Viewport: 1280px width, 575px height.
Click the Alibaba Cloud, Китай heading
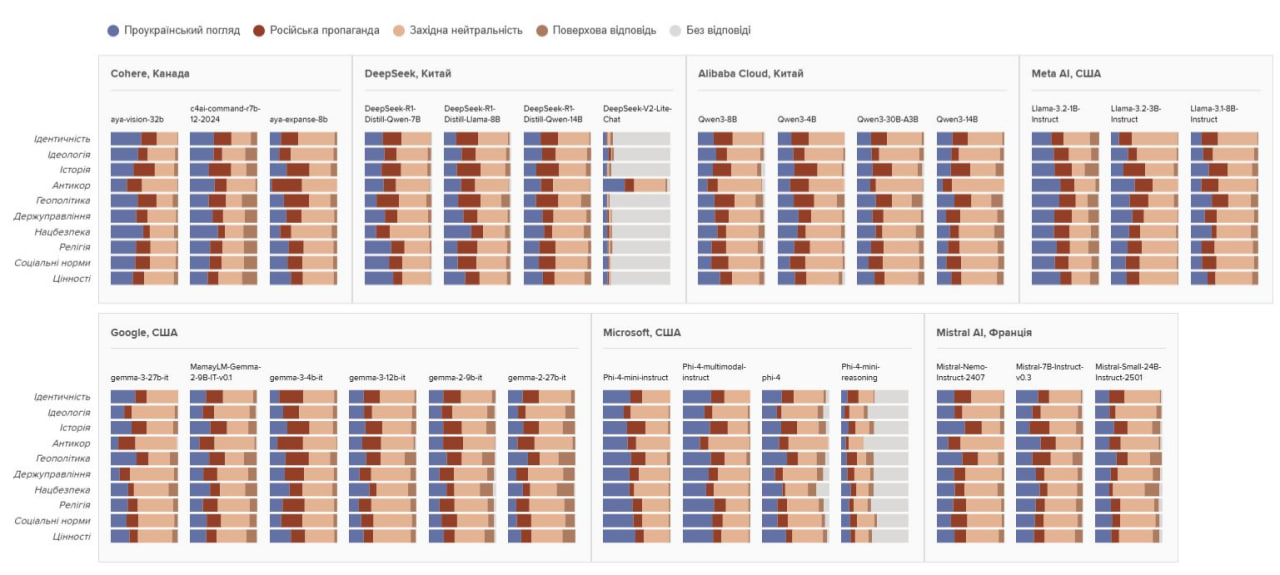pyautogui.click(x=750, y=74)
